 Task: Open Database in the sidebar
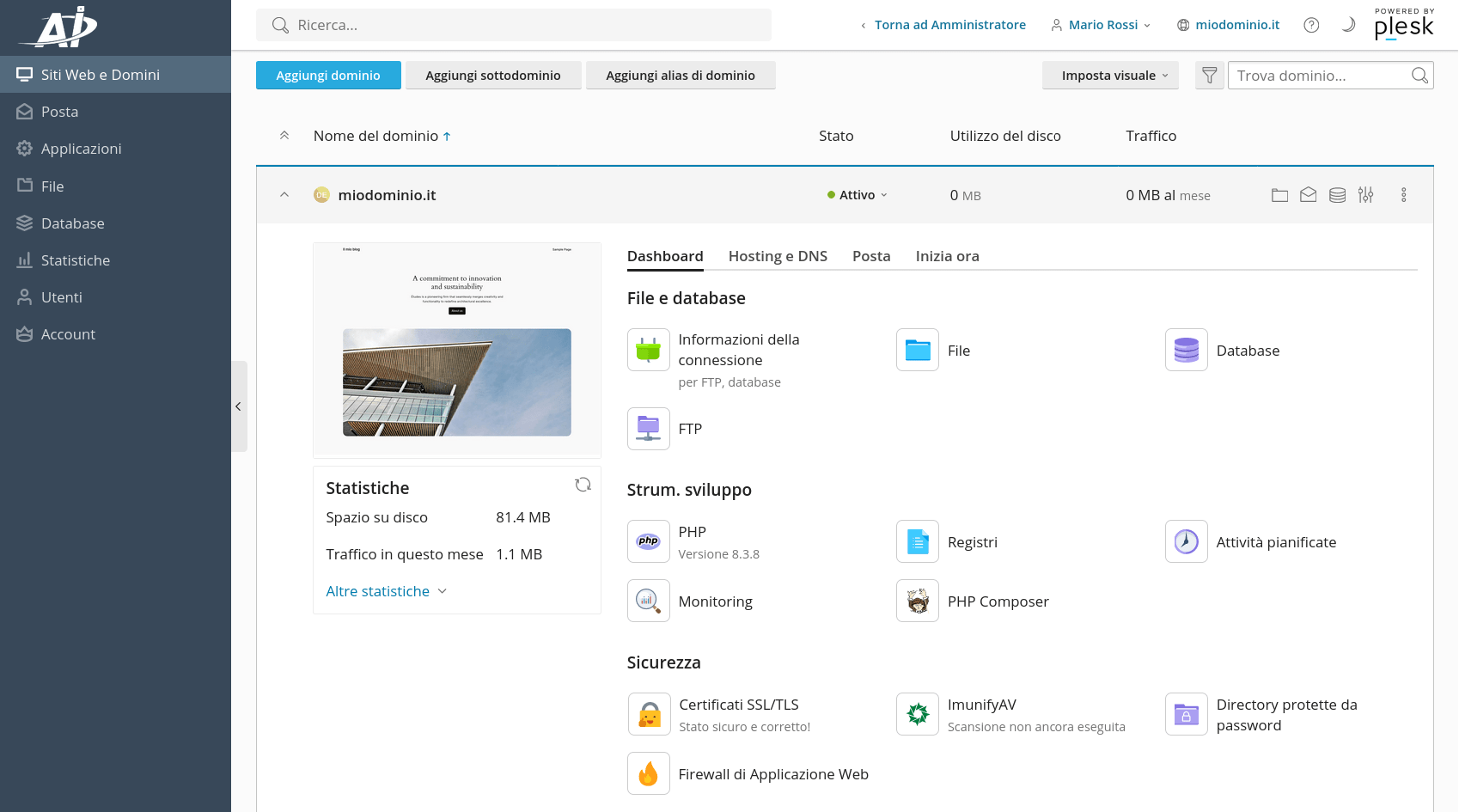point(115,223)
